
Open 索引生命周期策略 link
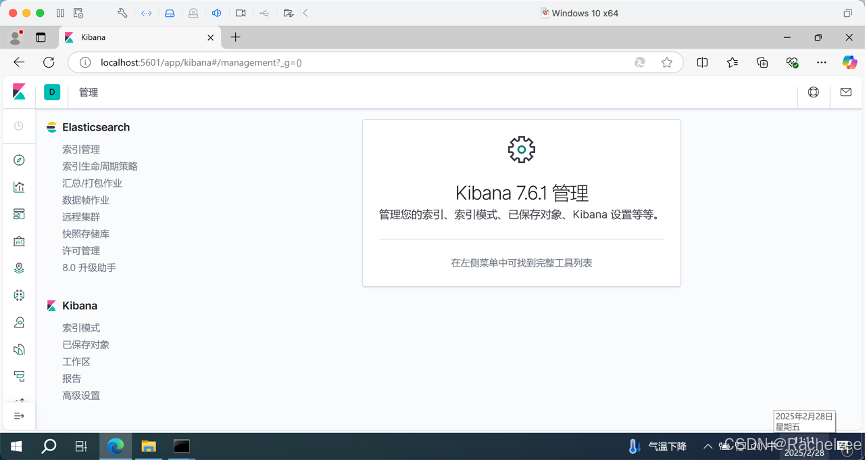point(100,166)
